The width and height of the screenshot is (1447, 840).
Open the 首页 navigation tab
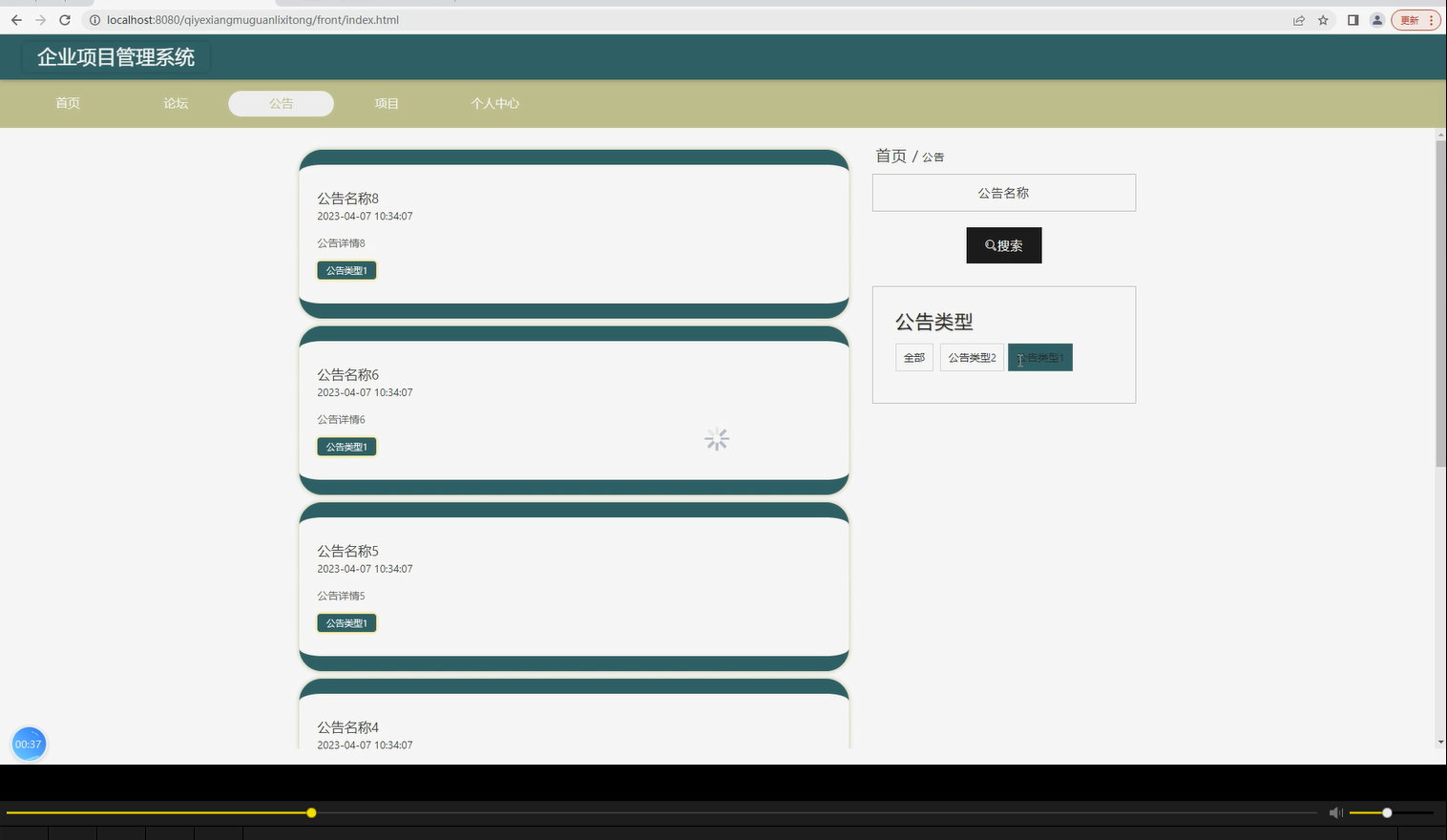[68, 103]
